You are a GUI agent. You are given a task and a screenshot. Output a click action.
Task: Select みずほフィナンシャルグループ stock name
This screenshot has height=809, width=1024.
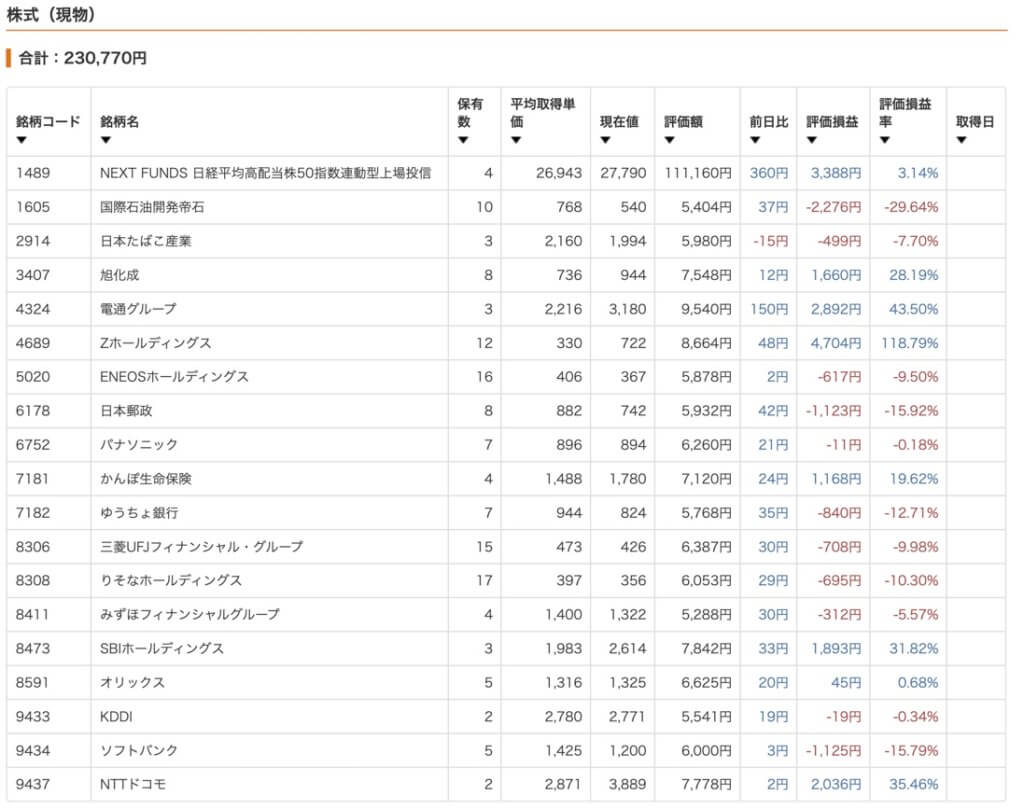click(189, 614)
